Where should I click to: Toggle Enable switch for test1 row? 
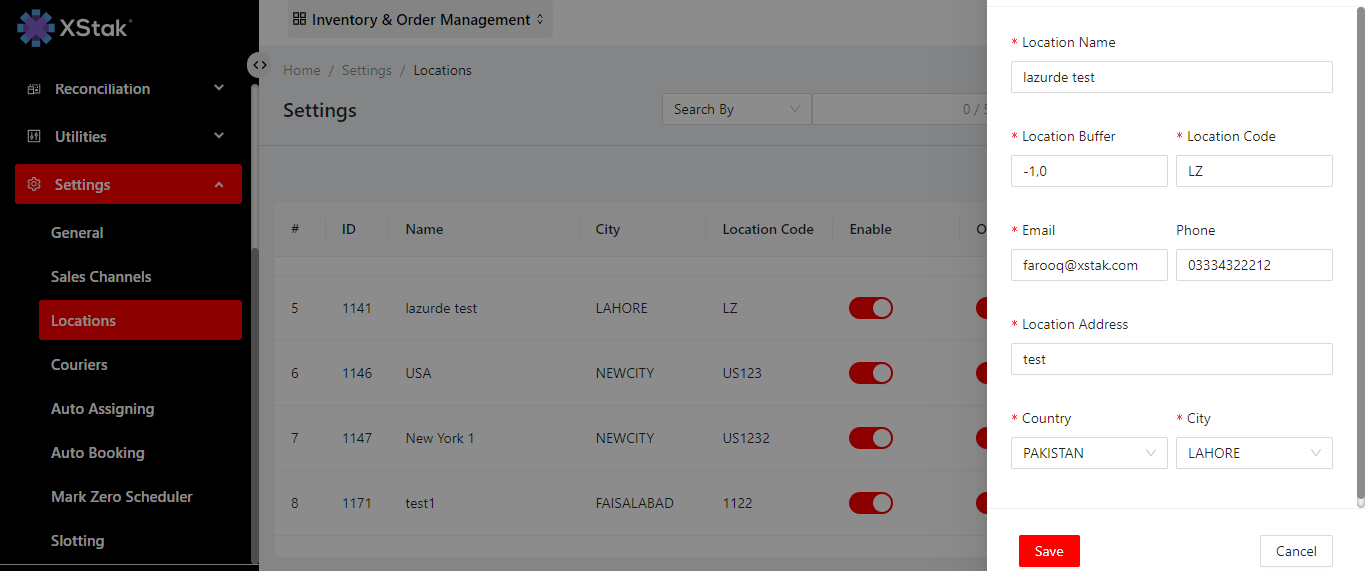point(870,503)
